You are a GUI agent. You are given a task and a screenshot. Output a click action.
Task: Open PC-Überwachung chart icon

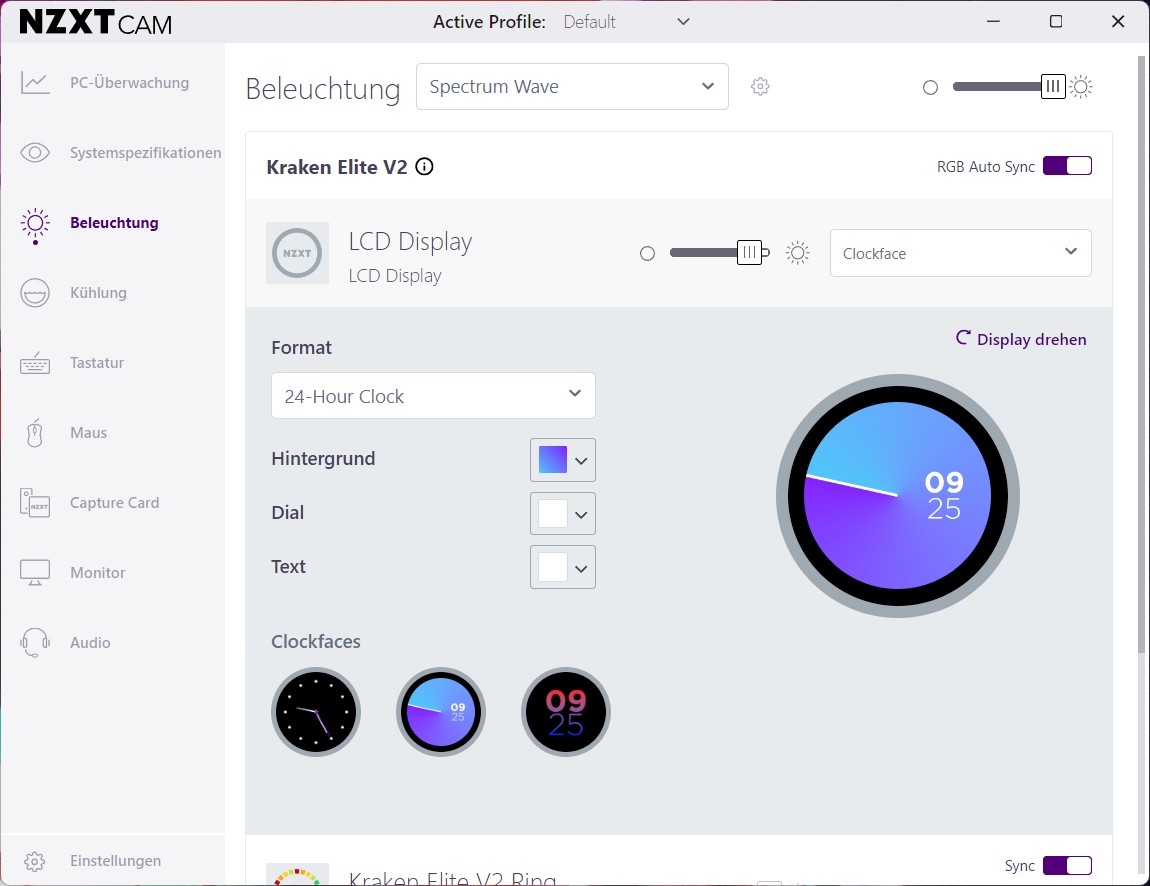(x=34, y=83)
